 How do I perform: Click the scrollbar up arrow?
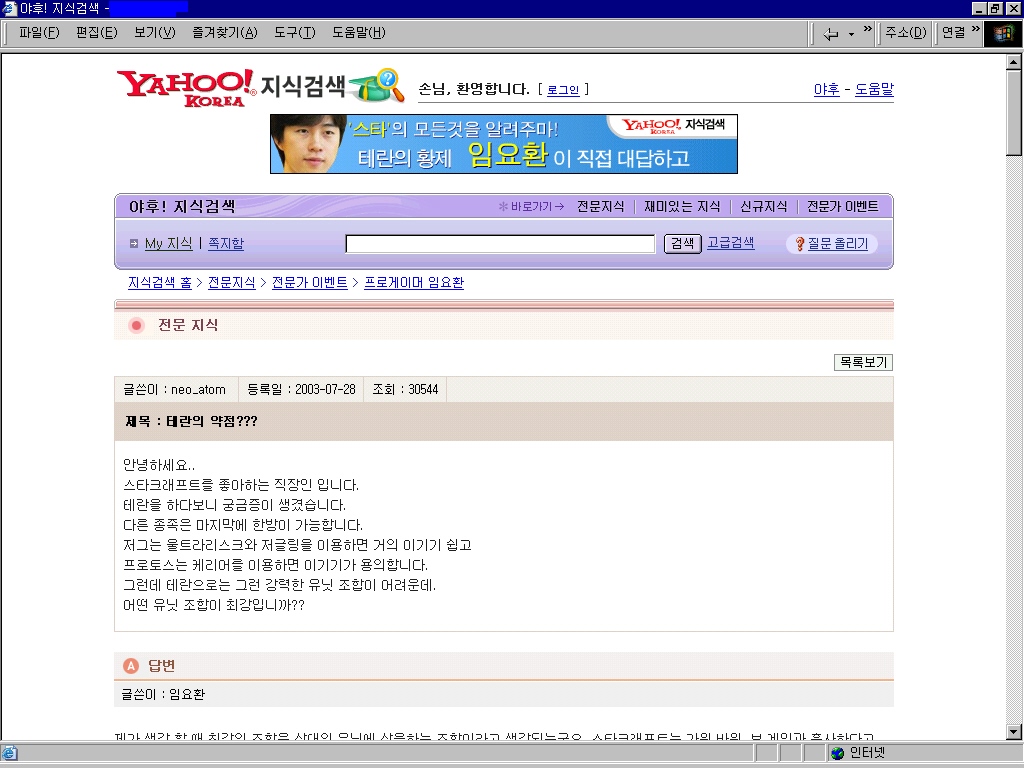[1014, 62]
